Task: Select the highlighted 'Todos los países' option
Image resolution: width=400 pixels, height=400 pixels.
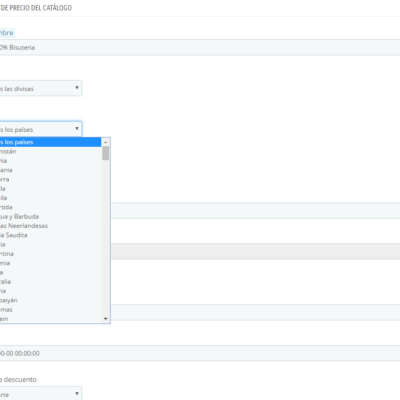Action: click(51, 142)
